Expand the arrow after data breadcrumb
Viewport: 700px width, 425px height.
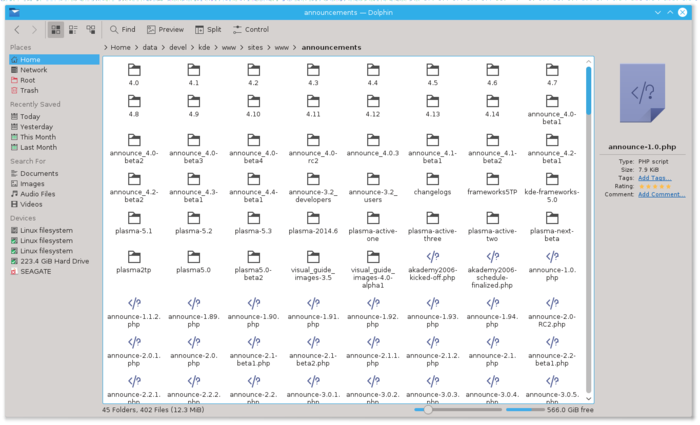coord(163,47)
